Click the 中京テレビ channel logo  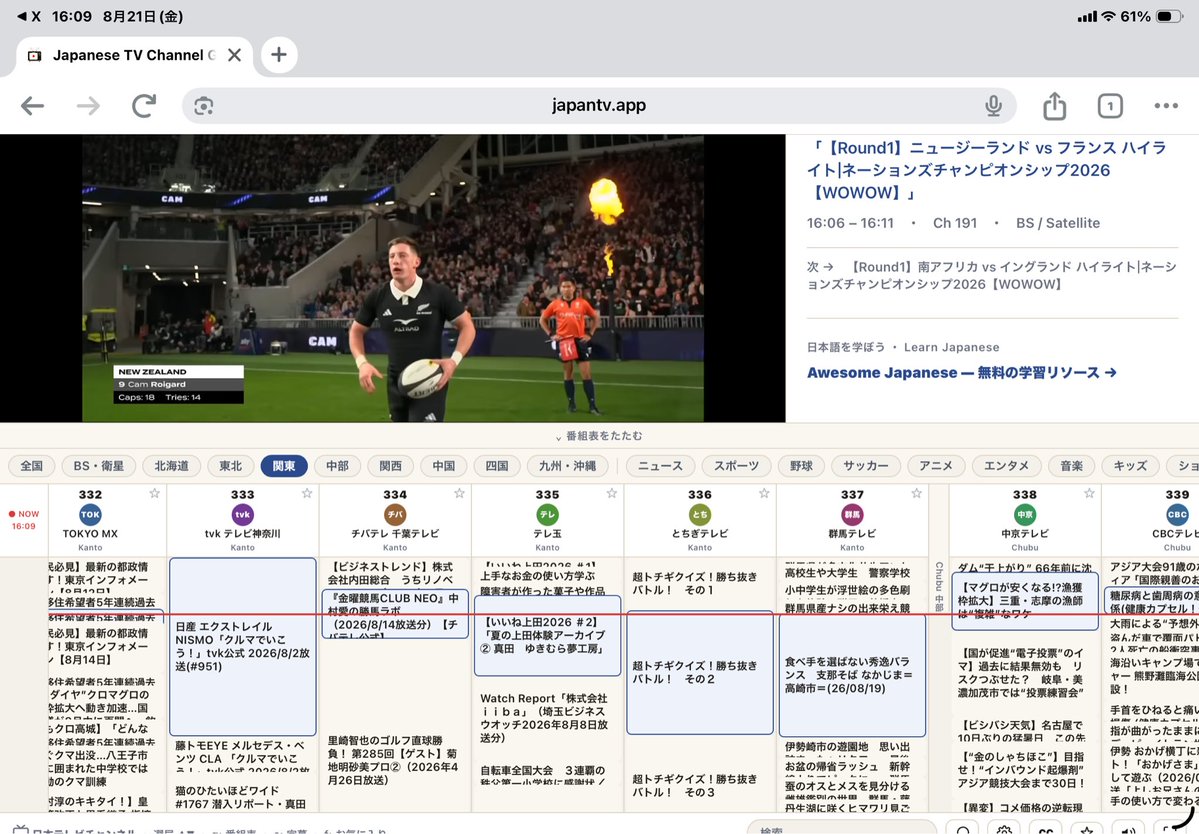point(1025,514)
